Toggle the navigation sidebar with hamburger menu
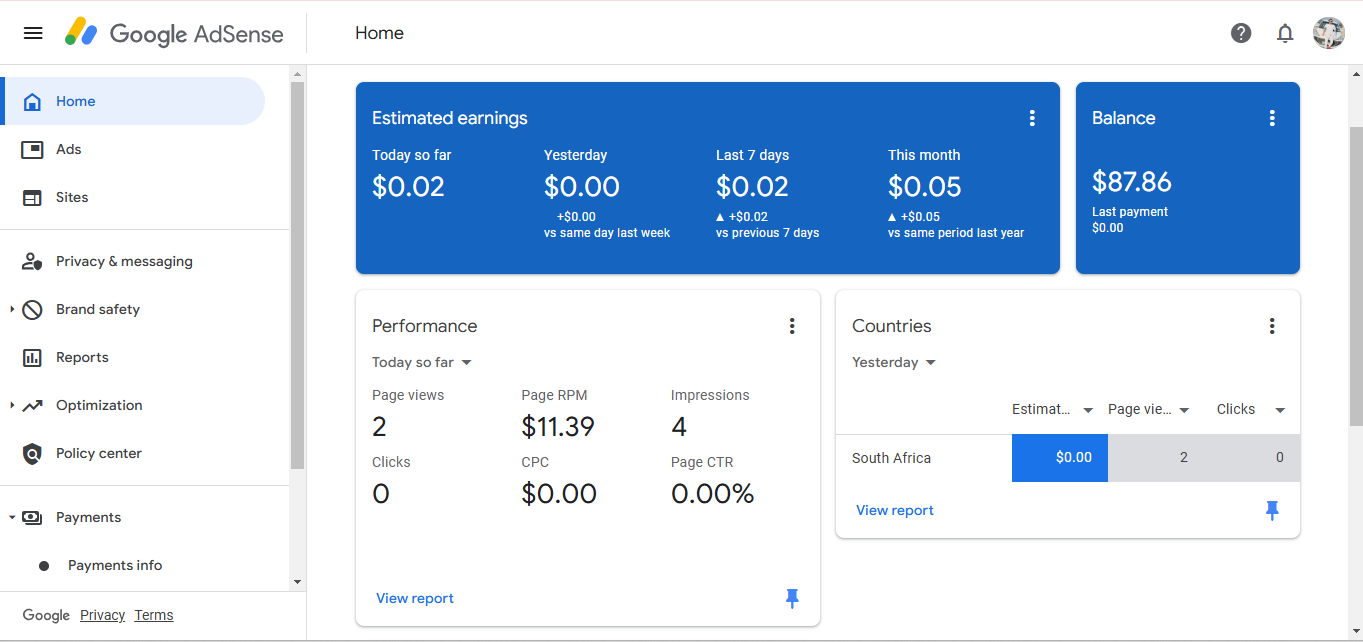Viewport: 1363px width, 642px height. pos(33,33)
